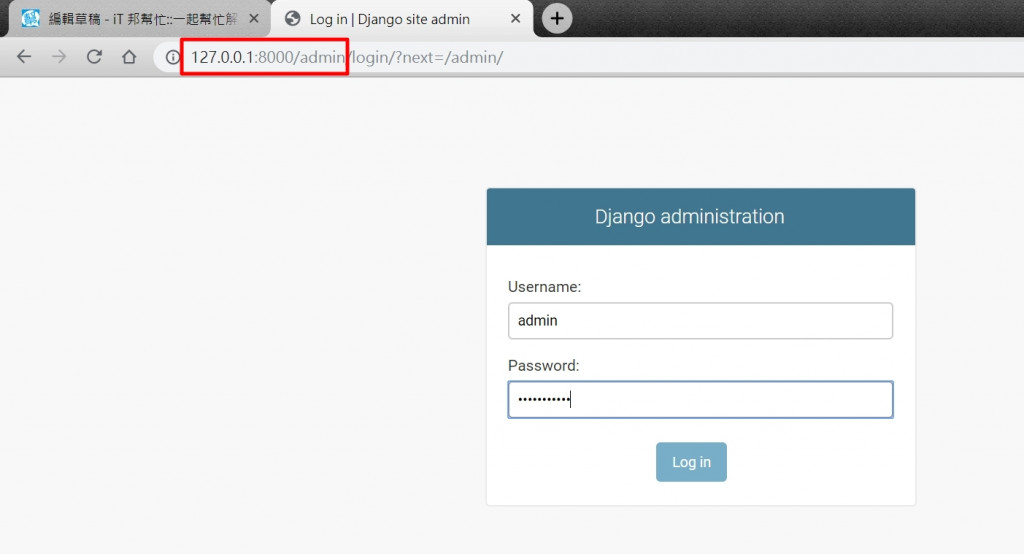
Task: Click the Django administration header
Action: [701, 217]
